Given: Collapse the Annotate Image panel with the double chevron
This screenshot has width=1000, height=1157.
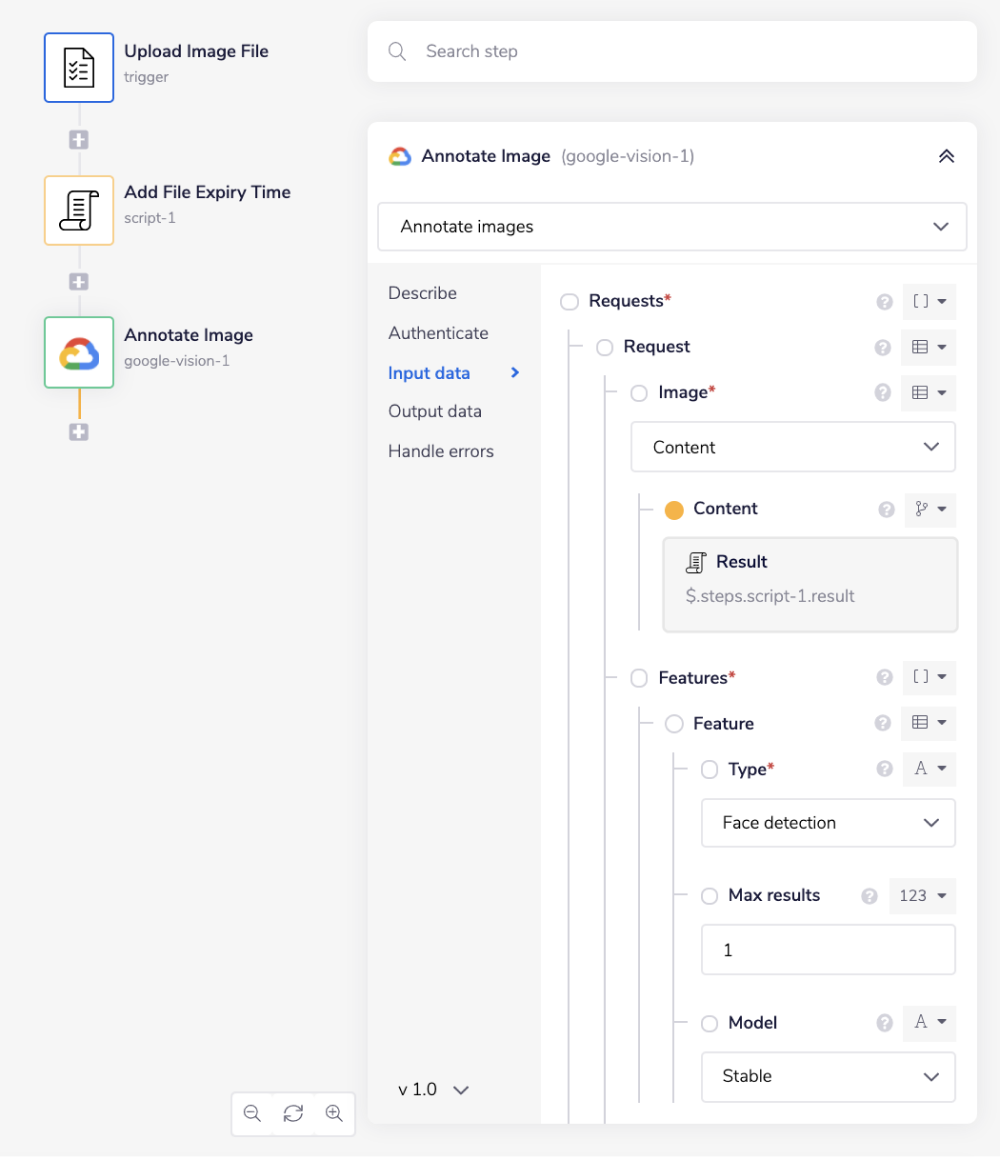Looking at the screenshot, I should (x=946, y=156).
